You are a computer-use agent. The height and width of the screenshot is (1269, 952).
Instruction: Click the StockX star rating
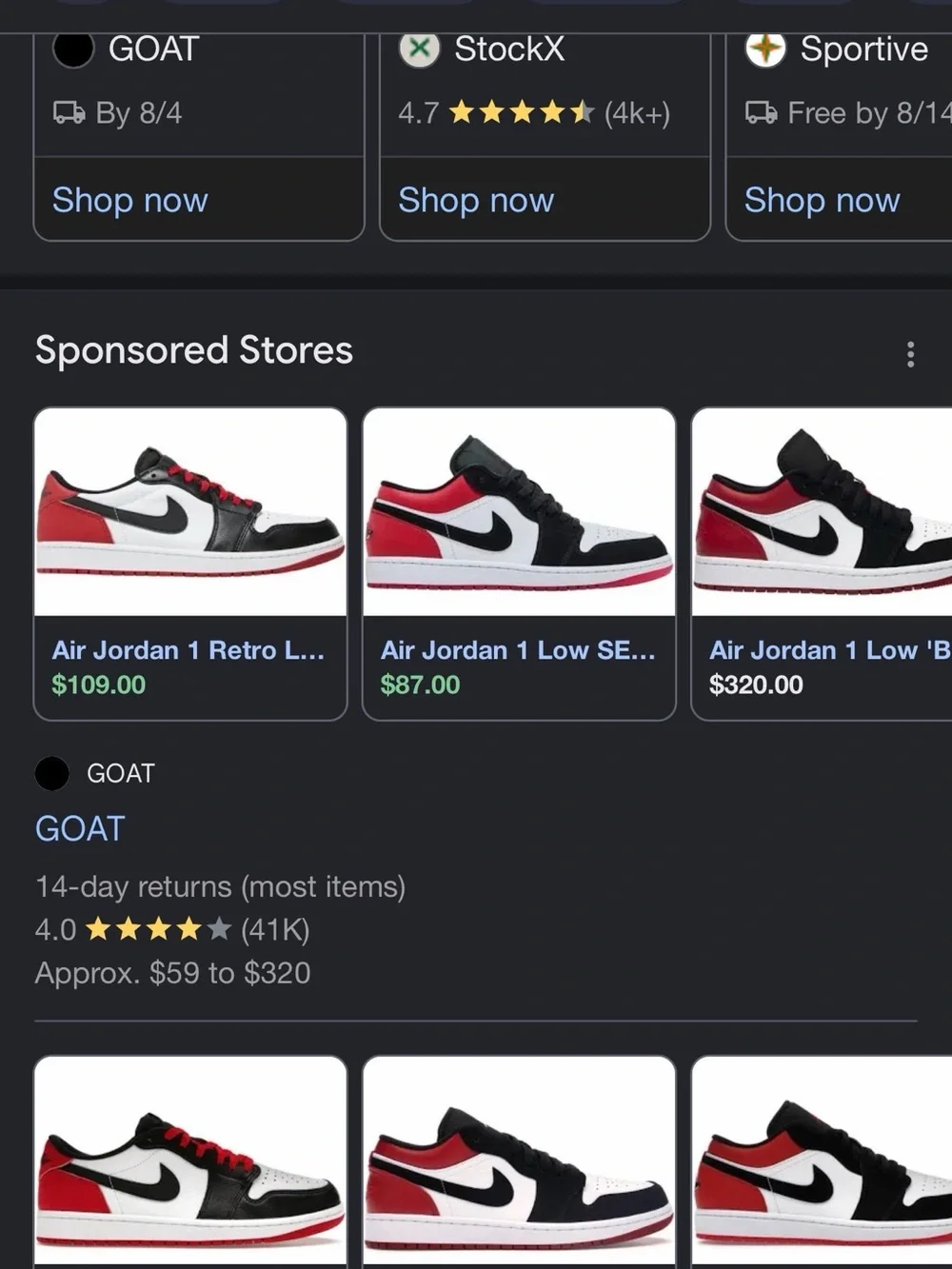point(522,113)
